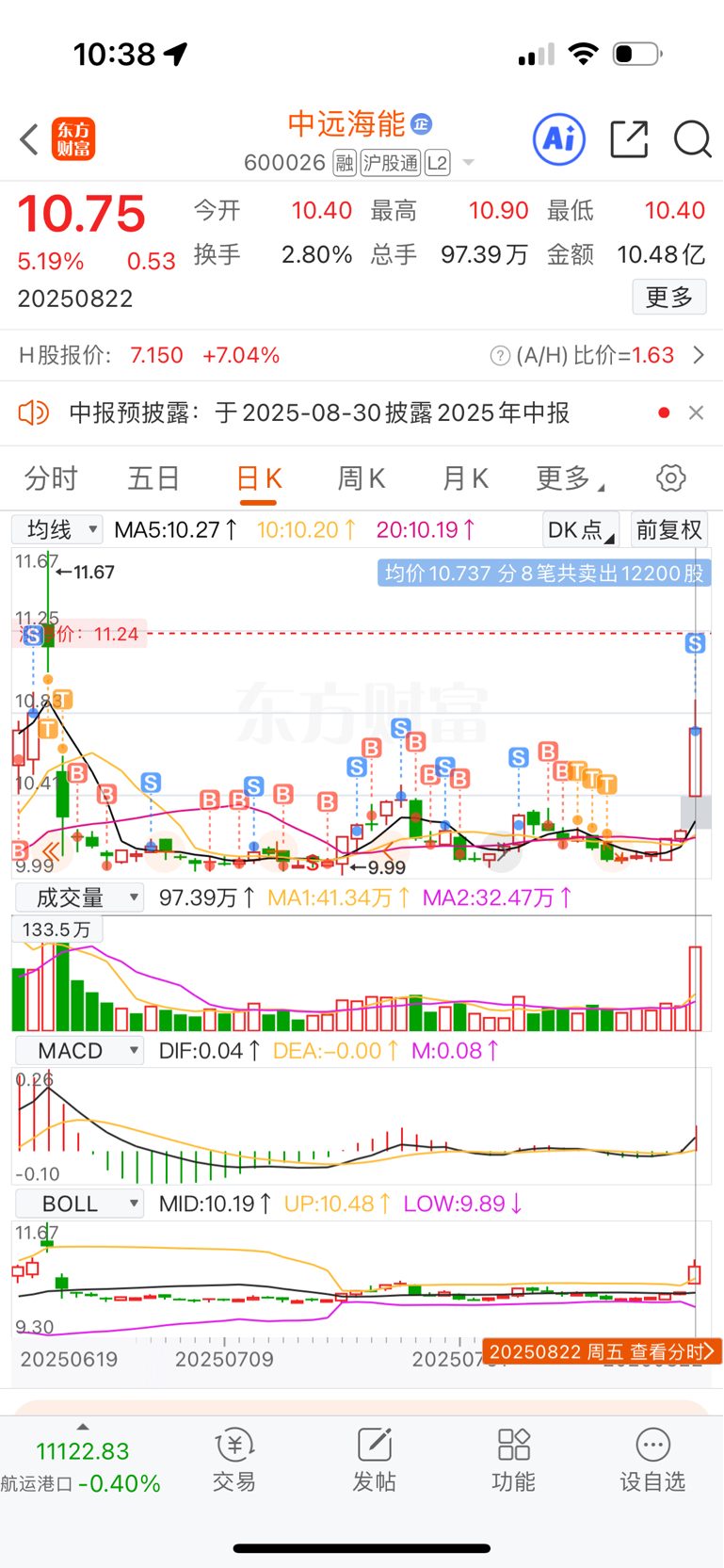The width and height of the screenshot is (724, 1568).
Task: Dismiss the announcement with close X
Action: point(696,412)
